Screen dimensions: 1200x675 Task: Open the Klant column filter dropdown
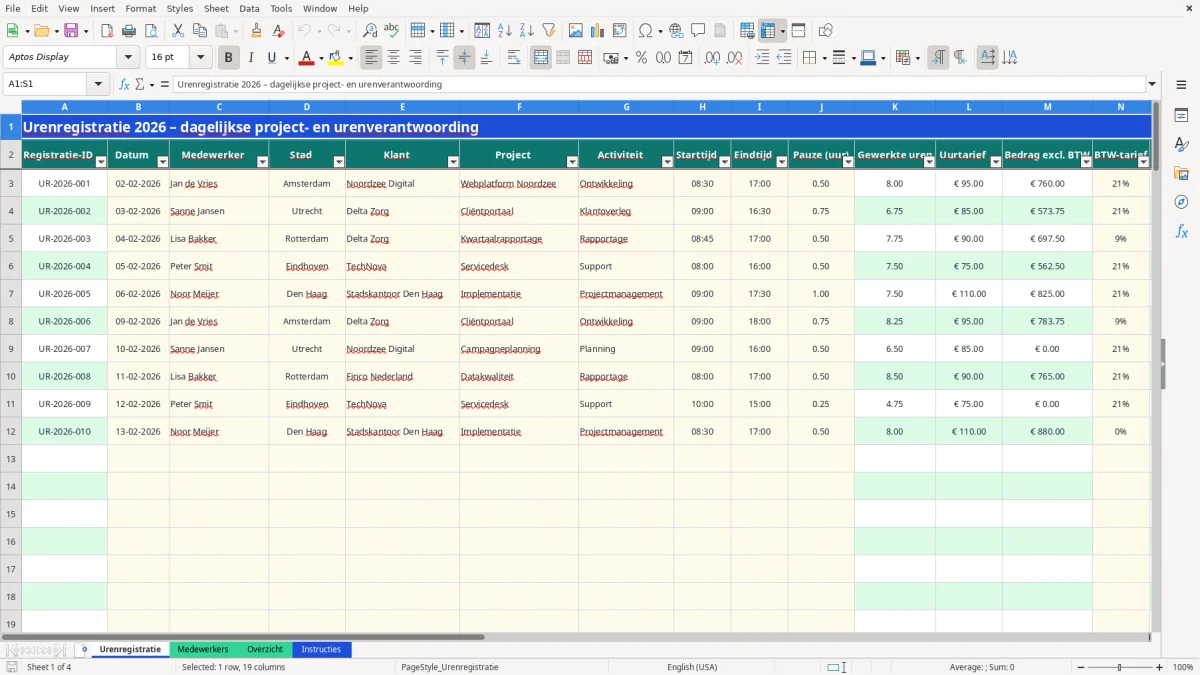pos(453,162)
